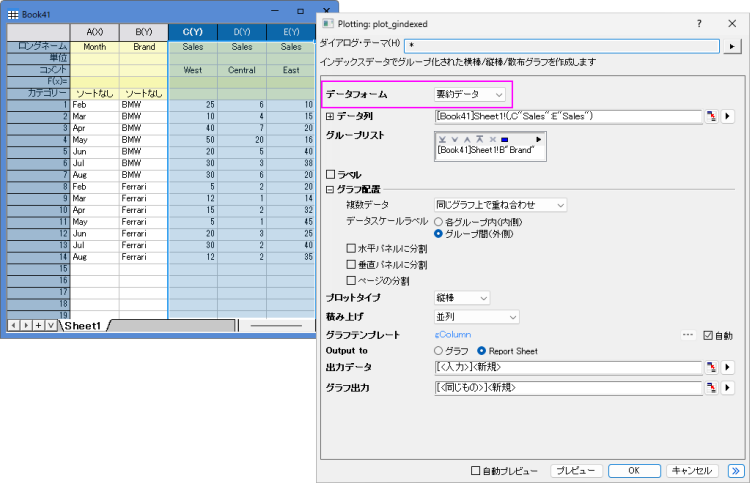Open データフォーム dropdown
Viewport: 750px width, 483px height.
pos(469,95)
